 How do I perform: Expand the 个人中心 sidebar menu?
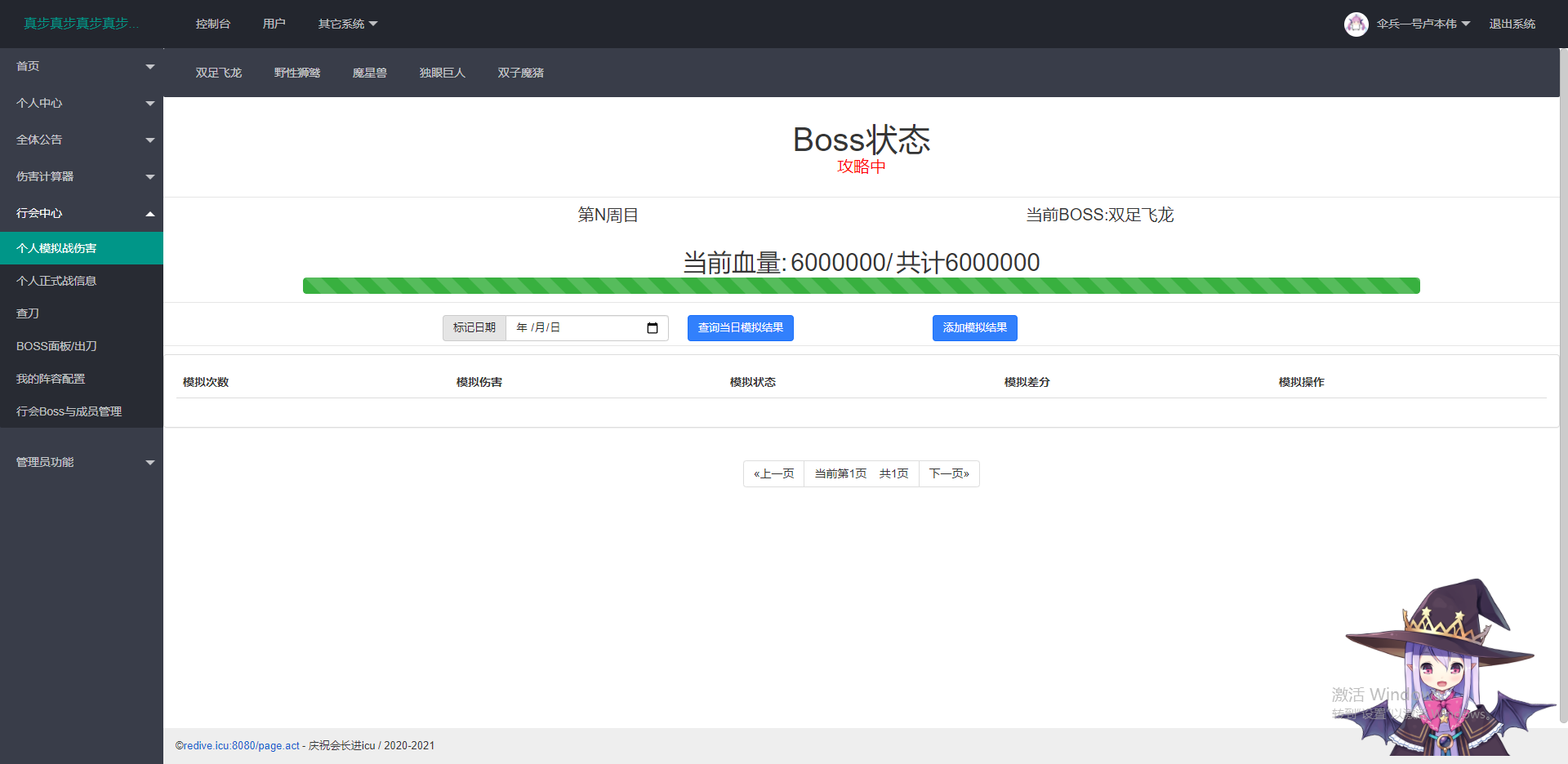point(82,103)
